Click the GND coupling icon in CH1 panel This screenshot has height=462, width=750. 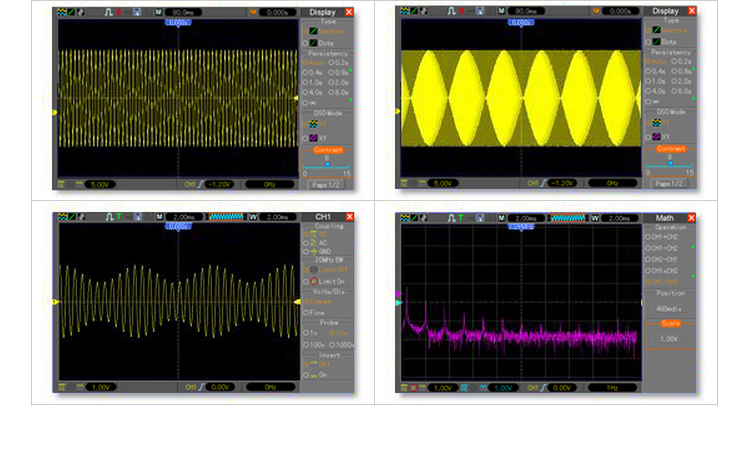click(x=312, y=251)
